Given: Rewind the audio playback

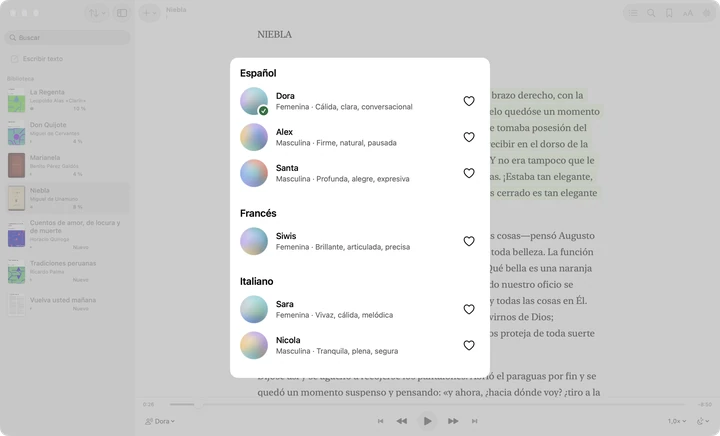Looking at the screenshot, I should pos(402,421).
